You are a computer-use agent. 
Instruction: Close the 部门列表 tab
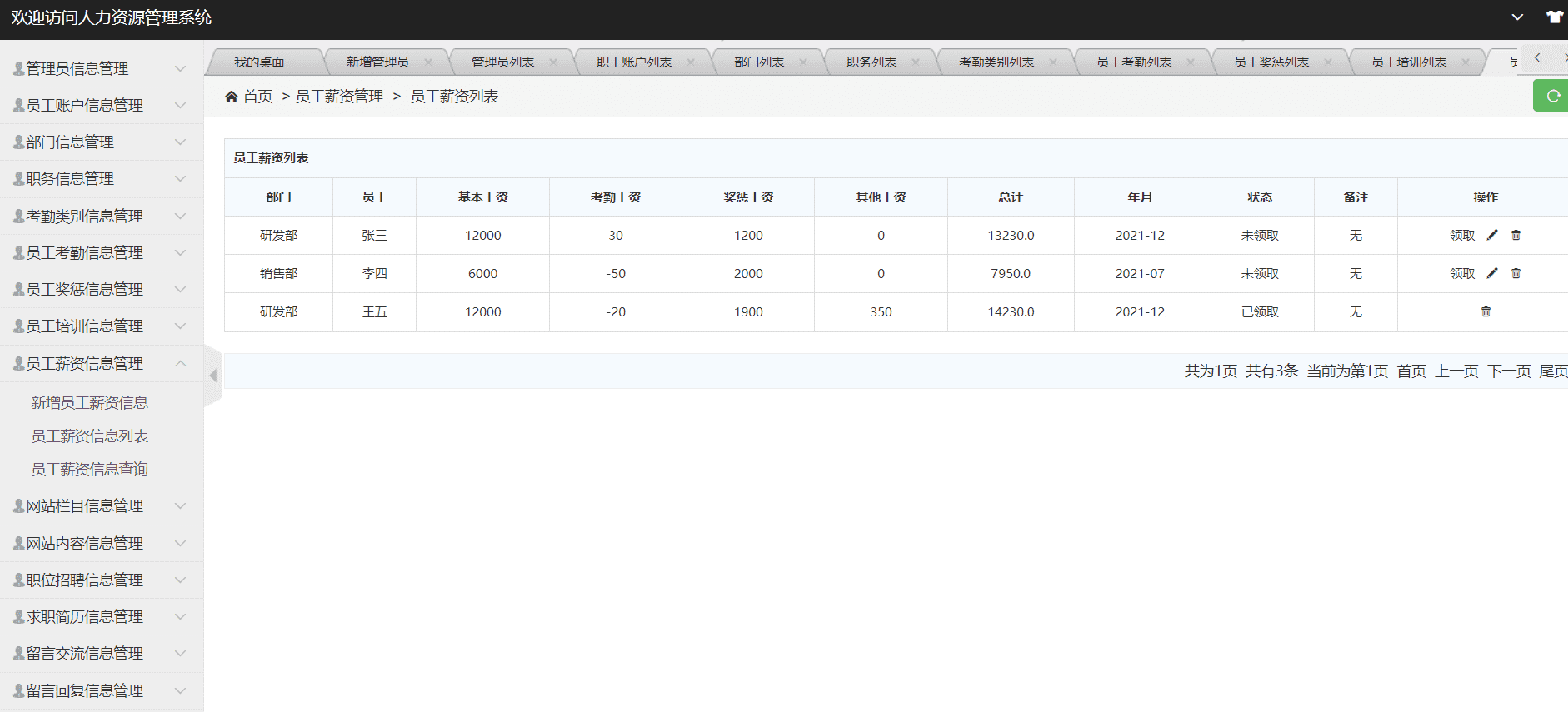click(x=803, y=62)
